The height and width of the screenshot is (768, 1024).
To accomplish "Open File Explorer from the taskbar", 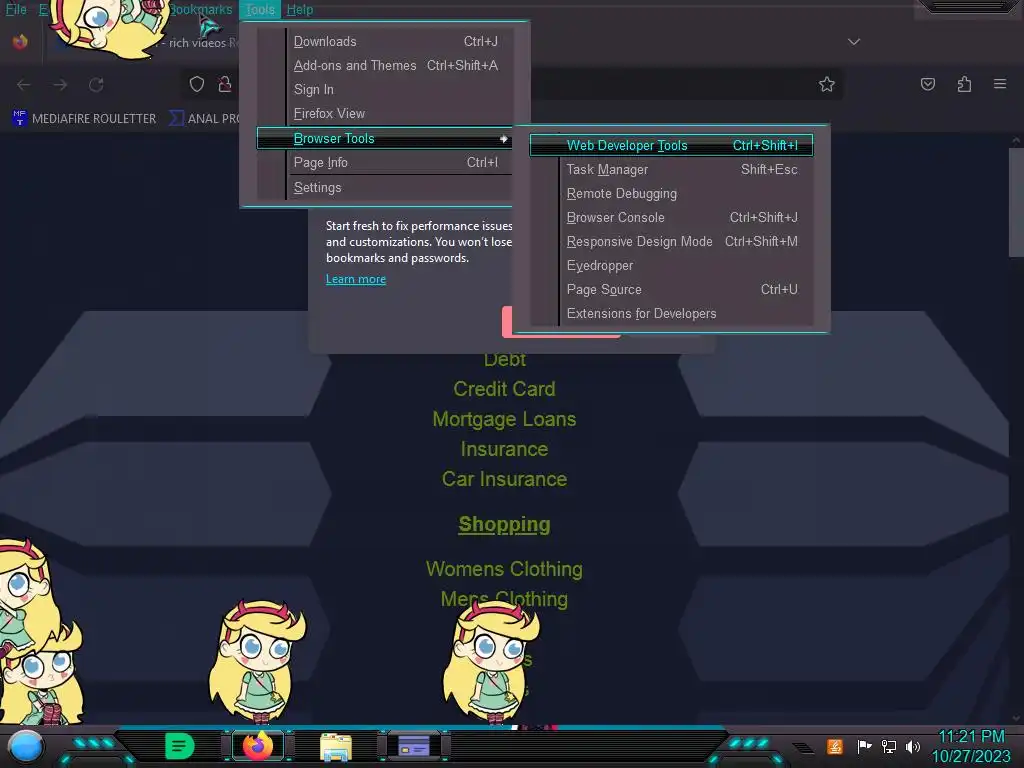I will [x=336, y=746].
